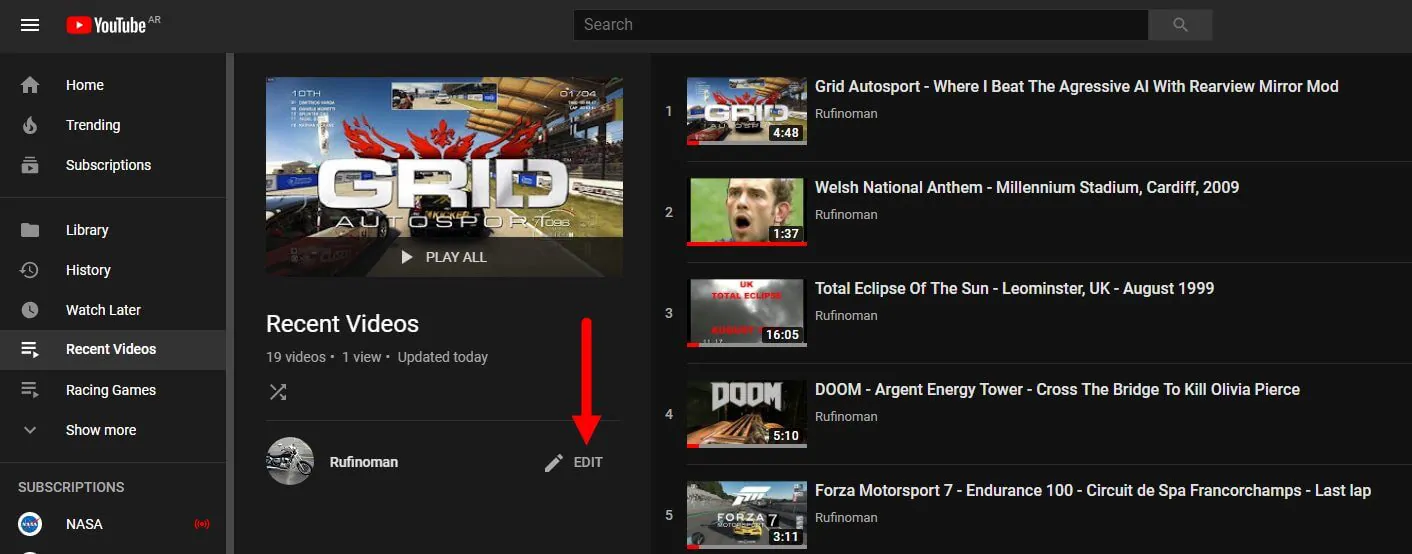This screenshot has width=1412, height=554.
Task: Click Rufinoman under Welsh National Anthem
Action: 846,215
